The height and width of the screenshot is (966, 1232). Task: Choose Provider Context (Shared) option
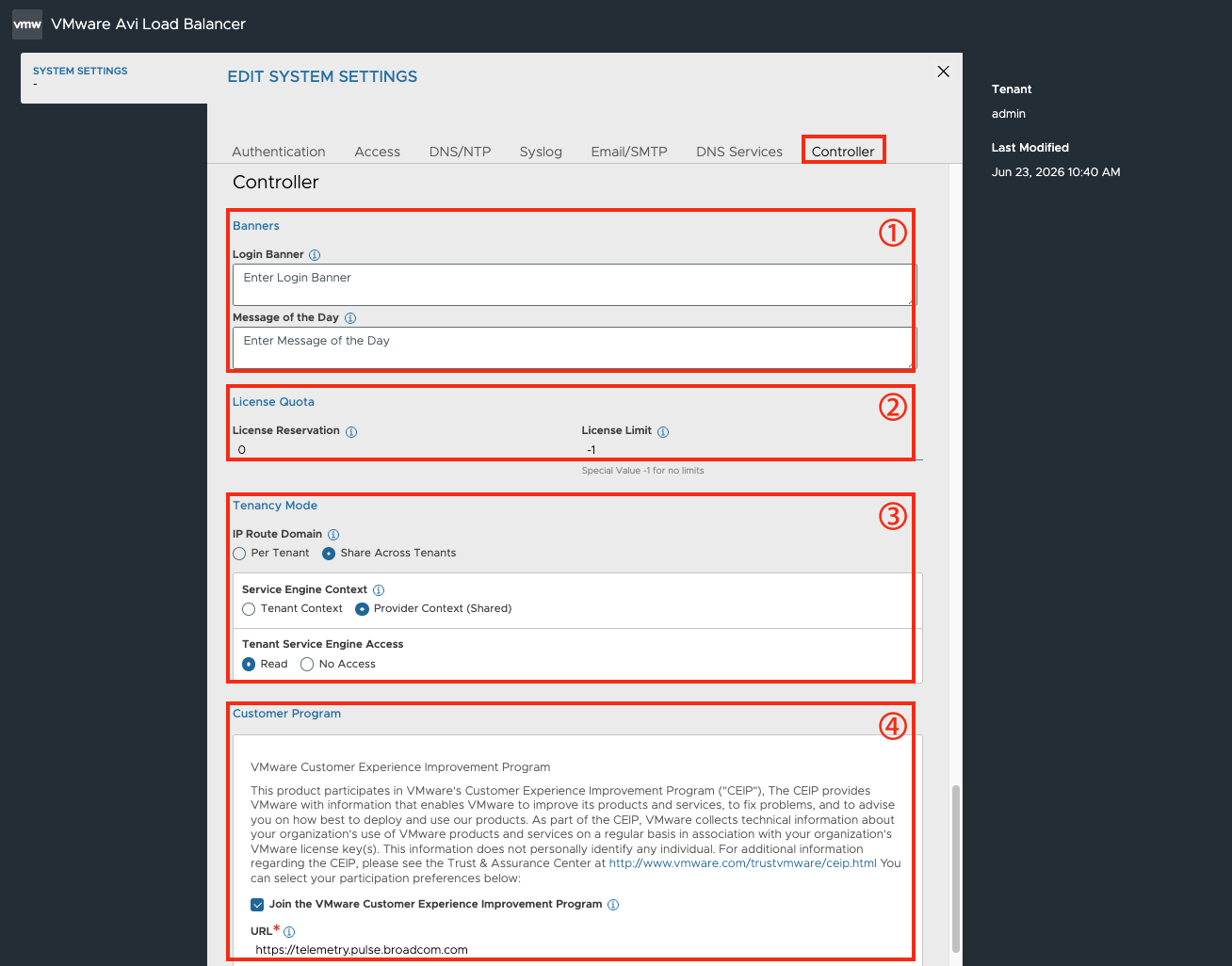pos(362,609)
